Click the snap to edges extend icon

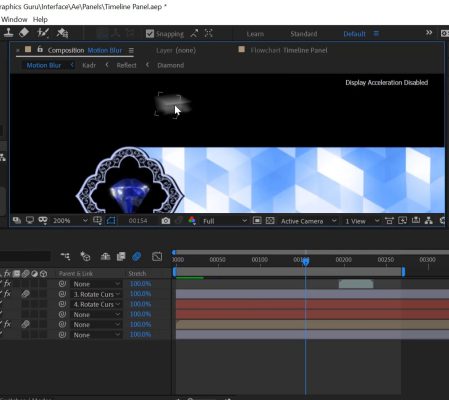(194, 33)
